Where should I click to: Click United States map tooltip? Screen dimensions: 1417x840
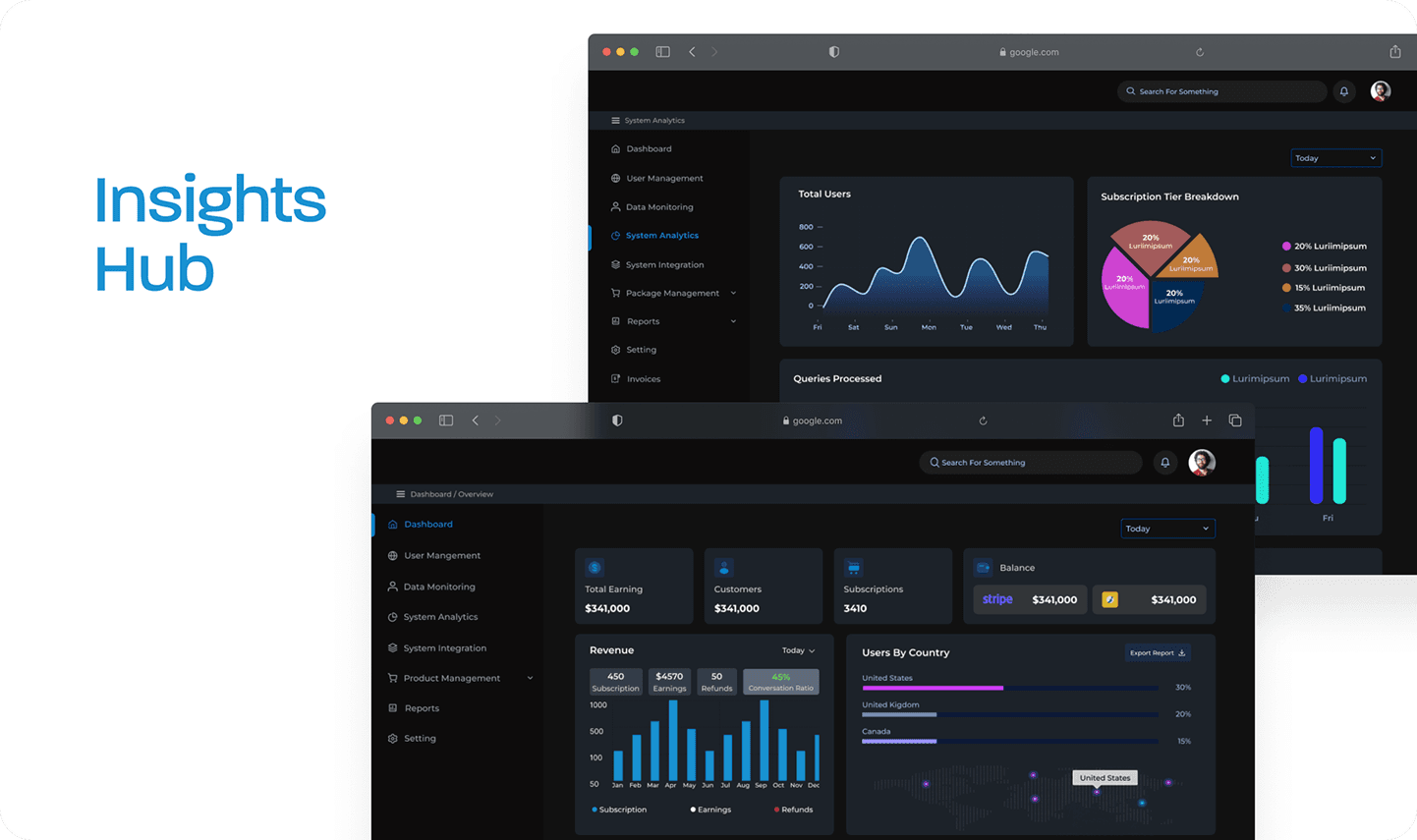click(1105, 778)
